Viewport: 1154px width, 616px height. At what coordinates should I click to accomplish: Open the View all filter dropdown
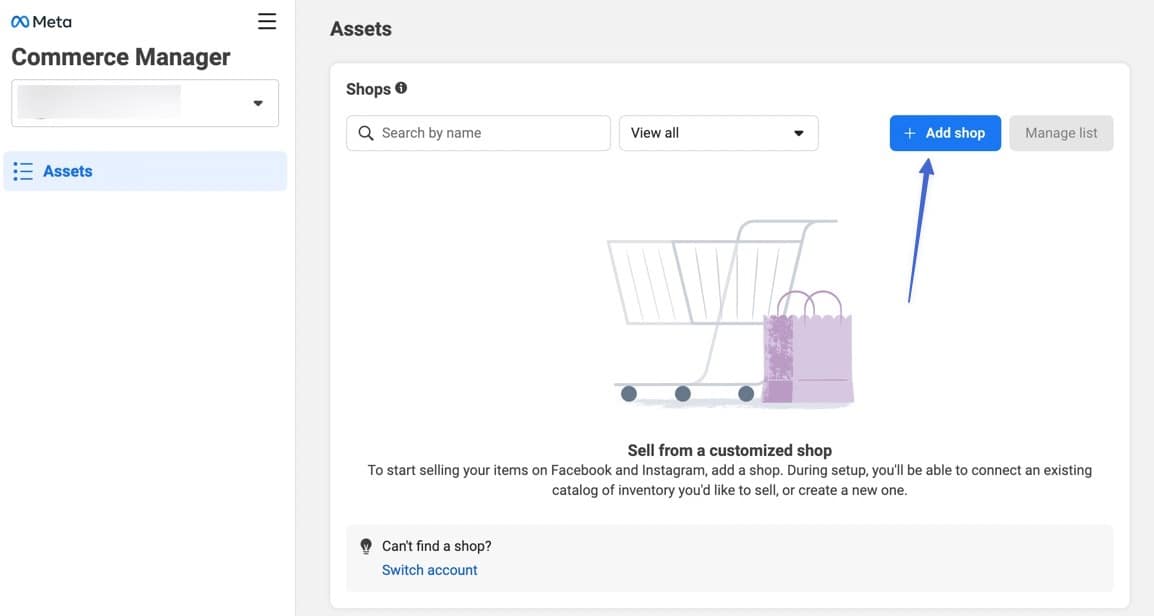(x=718, y=133)
